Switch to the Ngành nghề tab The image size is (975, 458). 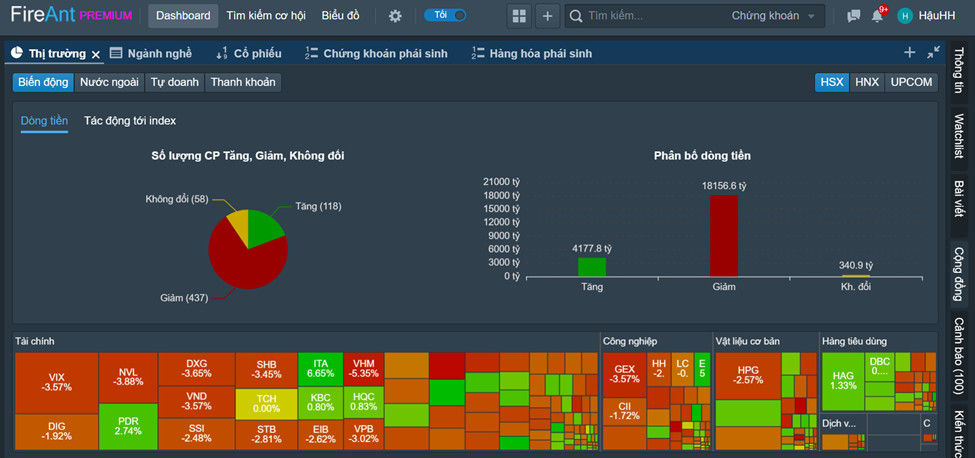(151, 53)
